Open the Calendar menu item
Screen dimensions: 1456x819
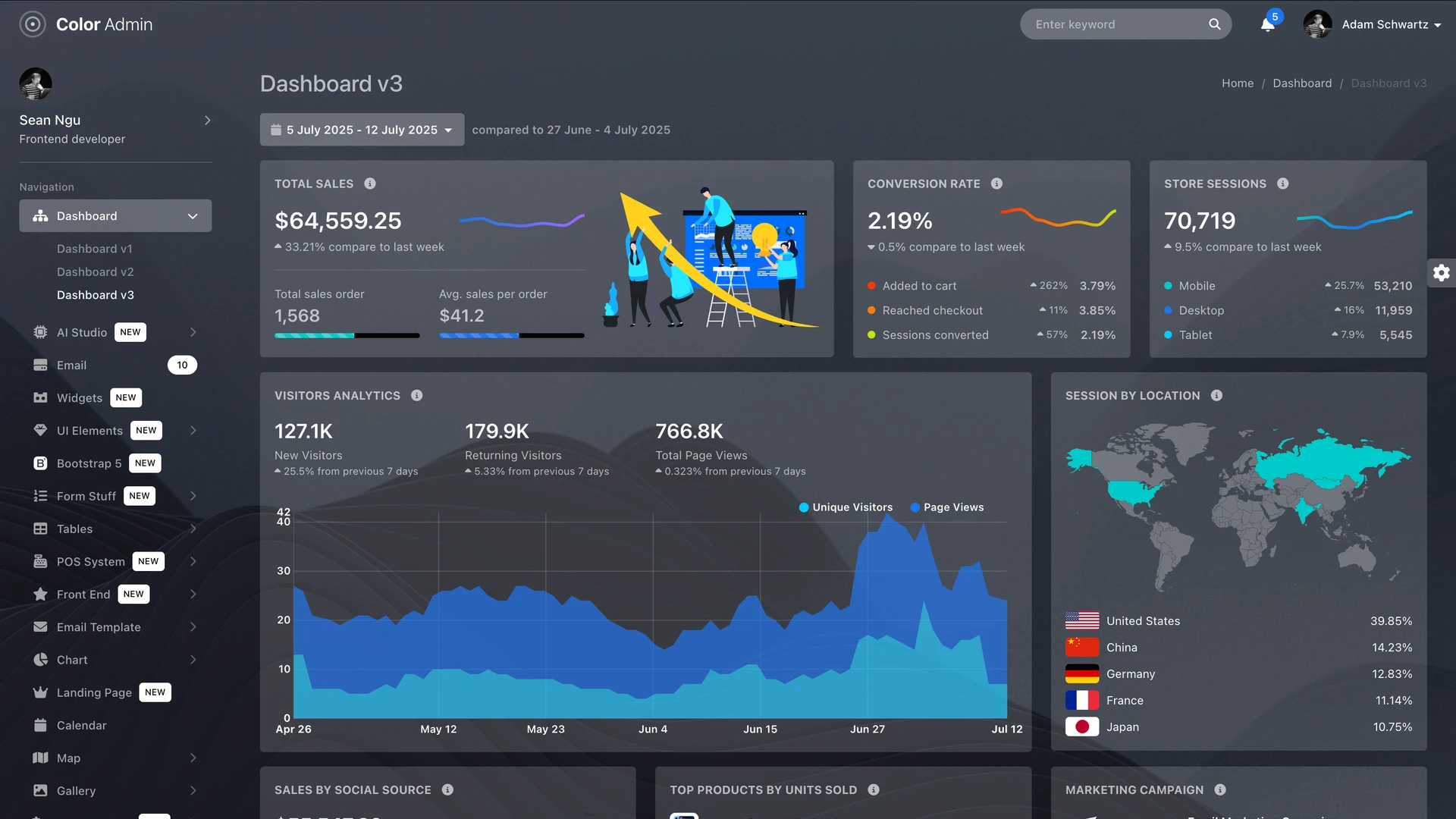tap(115, 725)
